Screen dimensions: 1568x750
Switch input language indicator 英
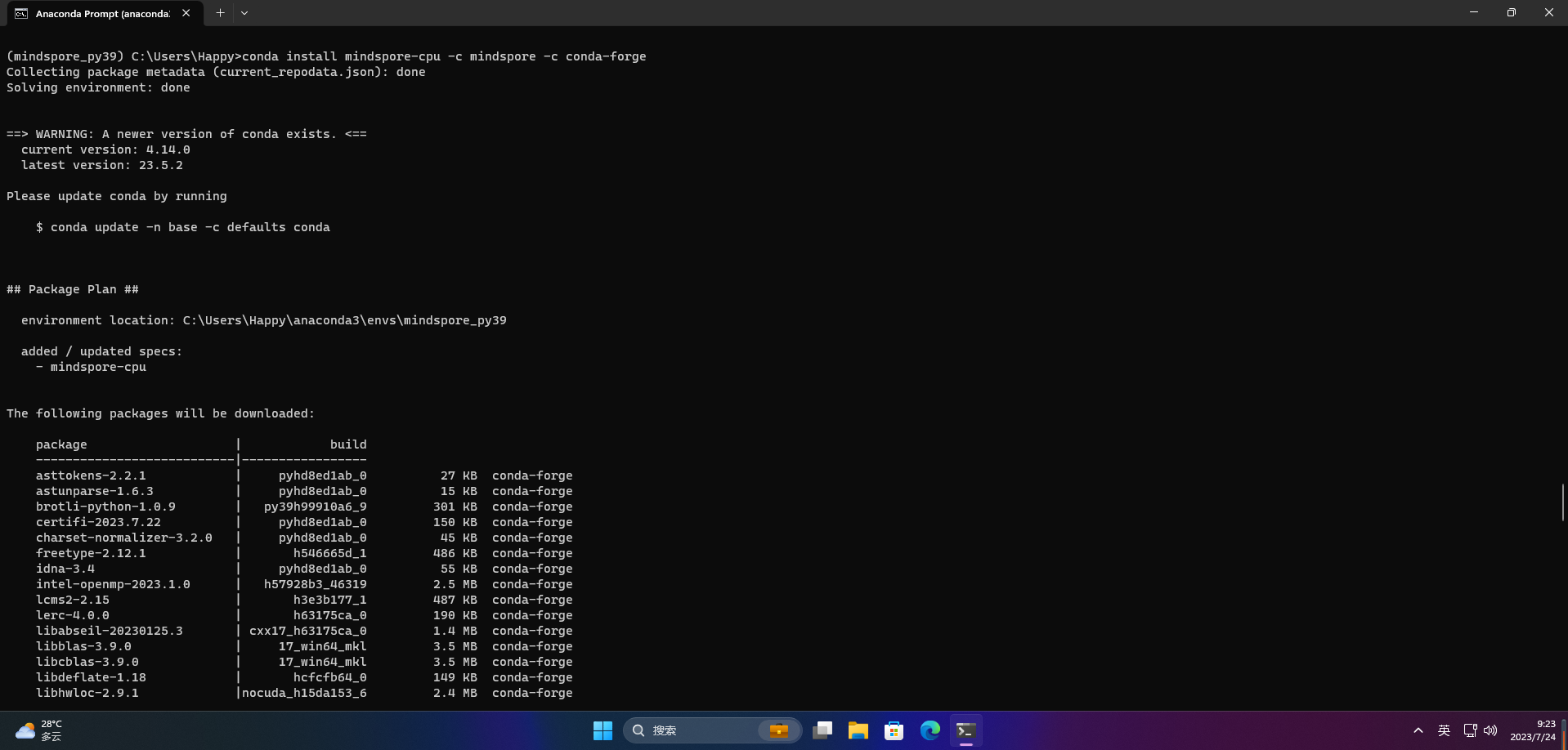(x=1444, y=730)
